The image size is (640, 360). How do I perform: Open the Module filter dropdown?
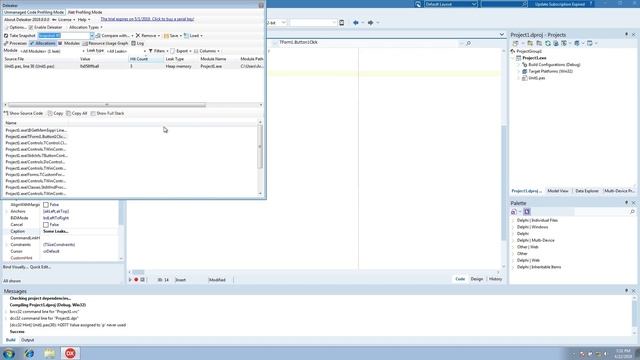tap(83, 51)
